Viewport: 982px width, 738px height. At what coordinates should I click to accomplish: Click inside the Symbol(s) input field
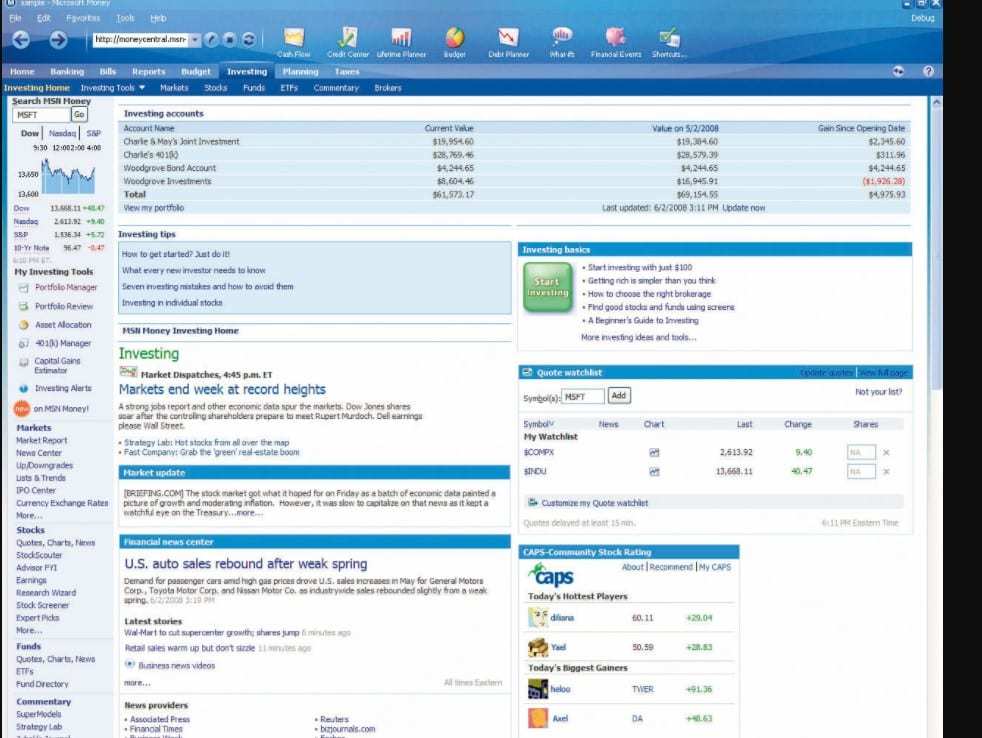584,395
